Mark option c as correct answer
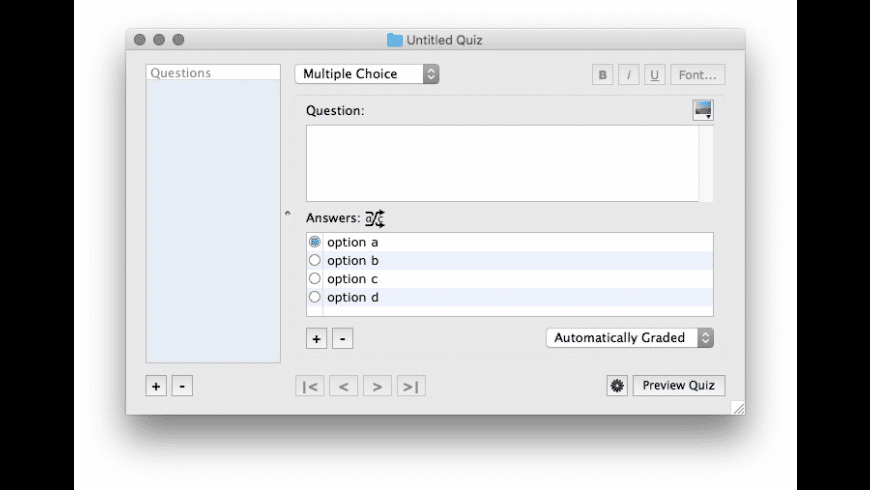The height and width of the screenshot is (490, 870). tap(315, 279)
